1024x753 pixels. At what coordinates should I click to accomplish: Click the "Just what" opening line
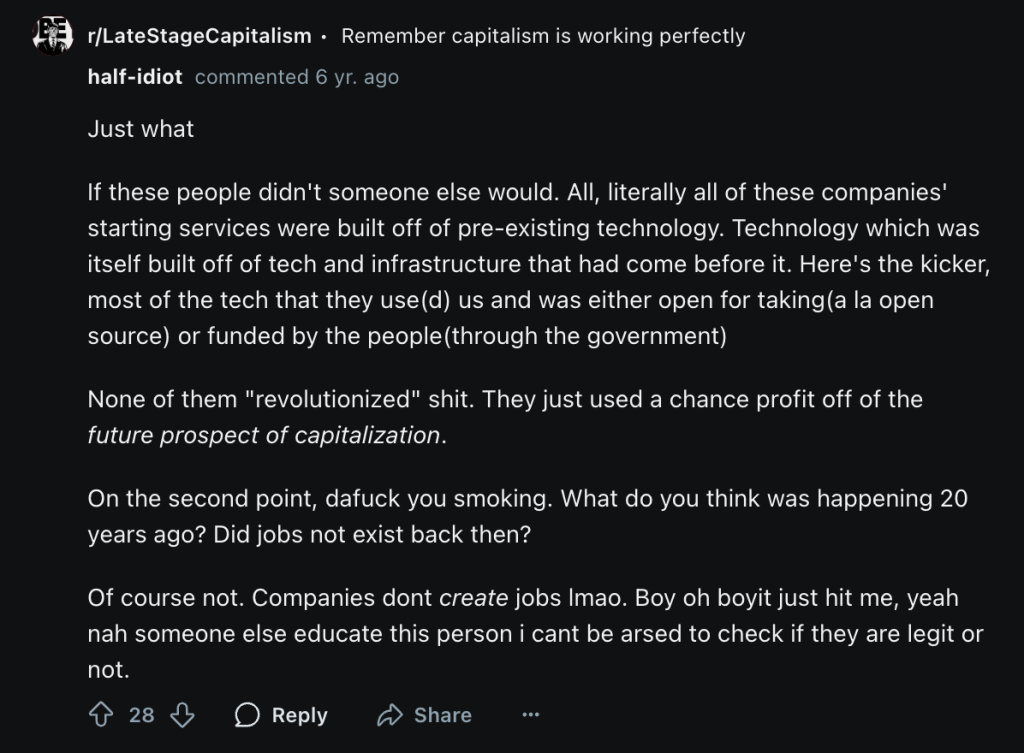pyautogui.click(x=141, y=129)
